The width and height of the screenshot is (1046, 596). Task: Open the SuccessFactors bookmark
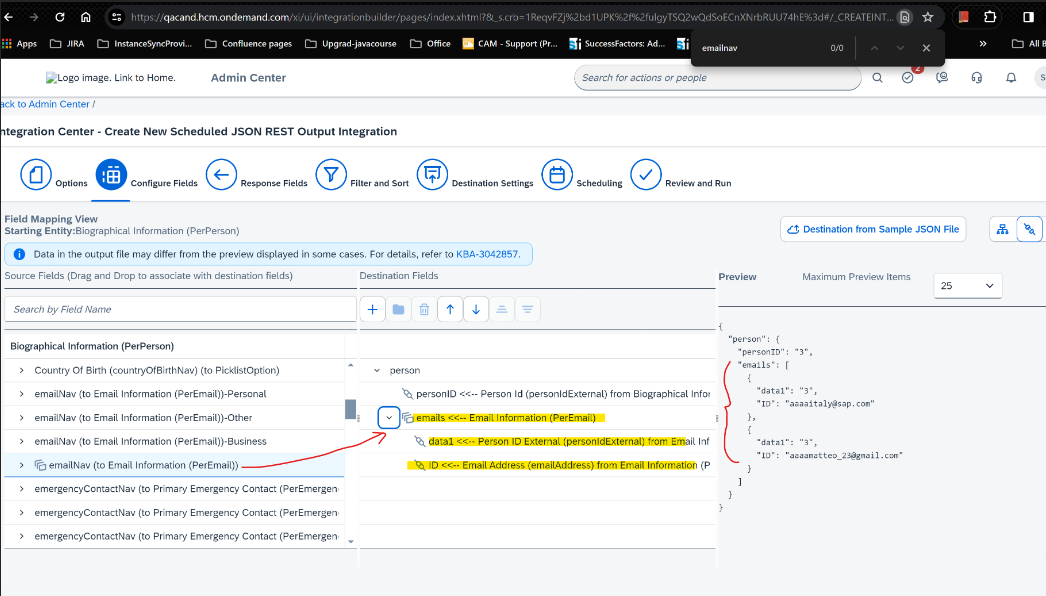[617, 44]
